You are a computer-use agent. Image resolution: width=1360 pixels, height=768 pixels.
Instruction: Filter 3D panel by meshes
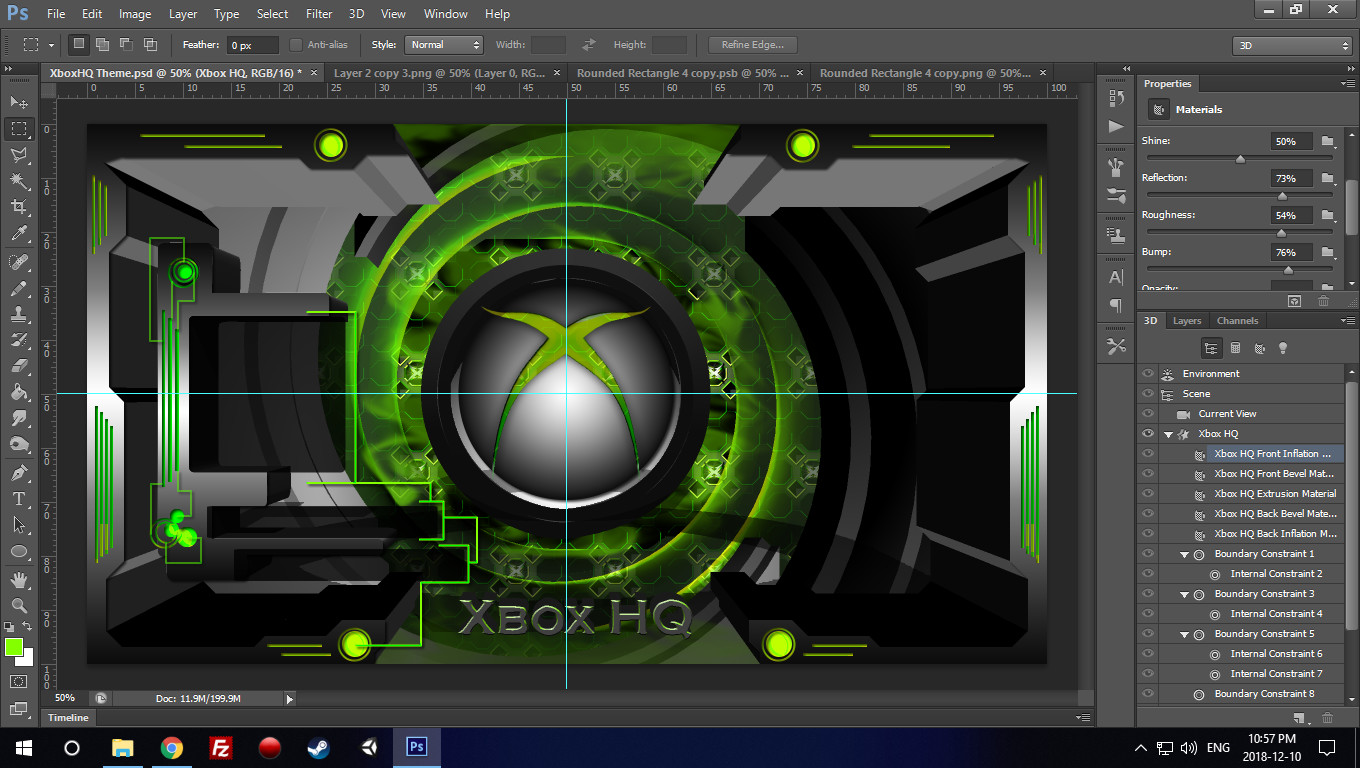click(1235, 348)
